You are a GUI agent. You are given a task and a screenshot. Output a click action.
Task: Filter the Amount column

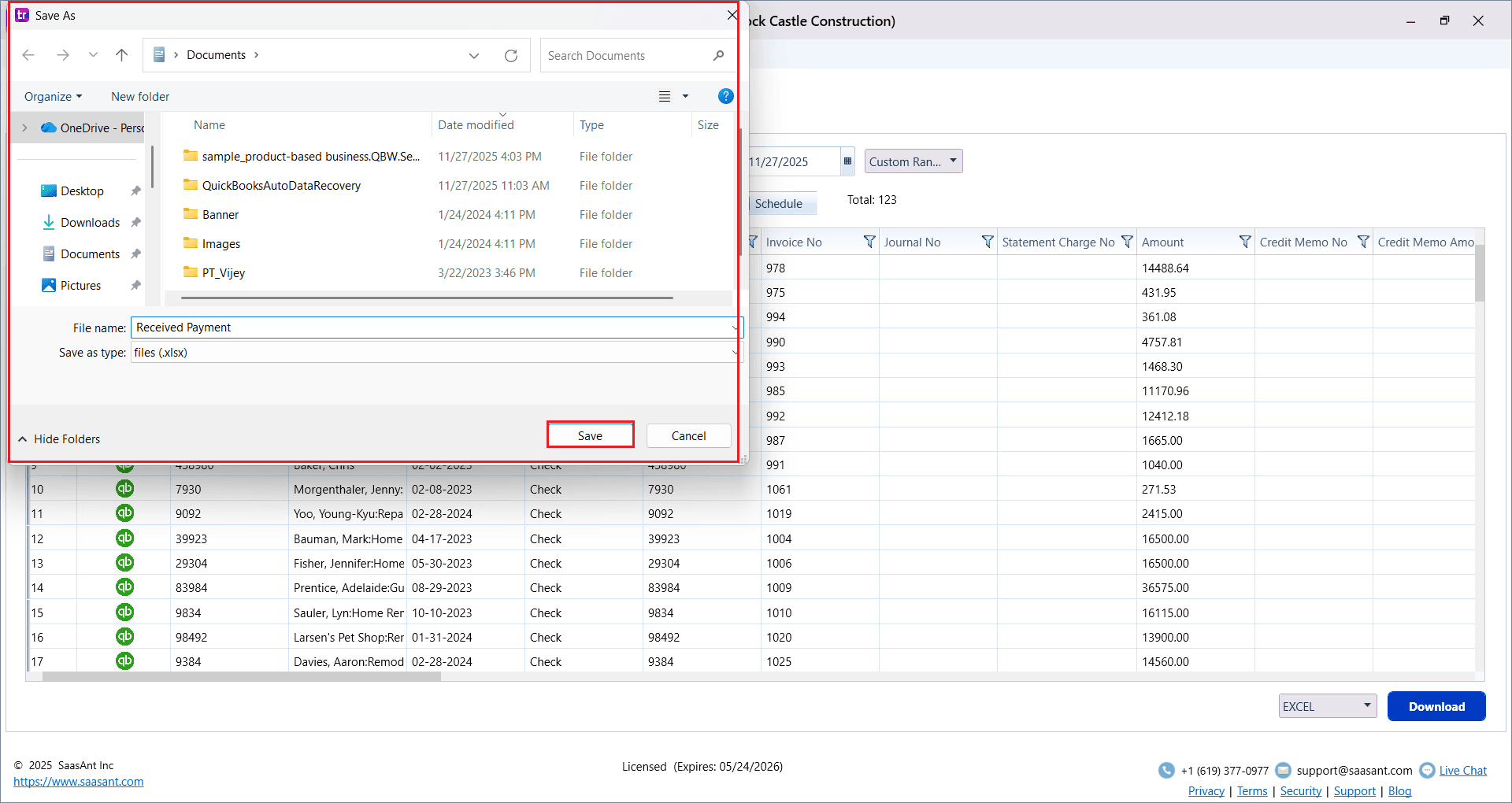pyautogui.click(x=1244, y=242)
